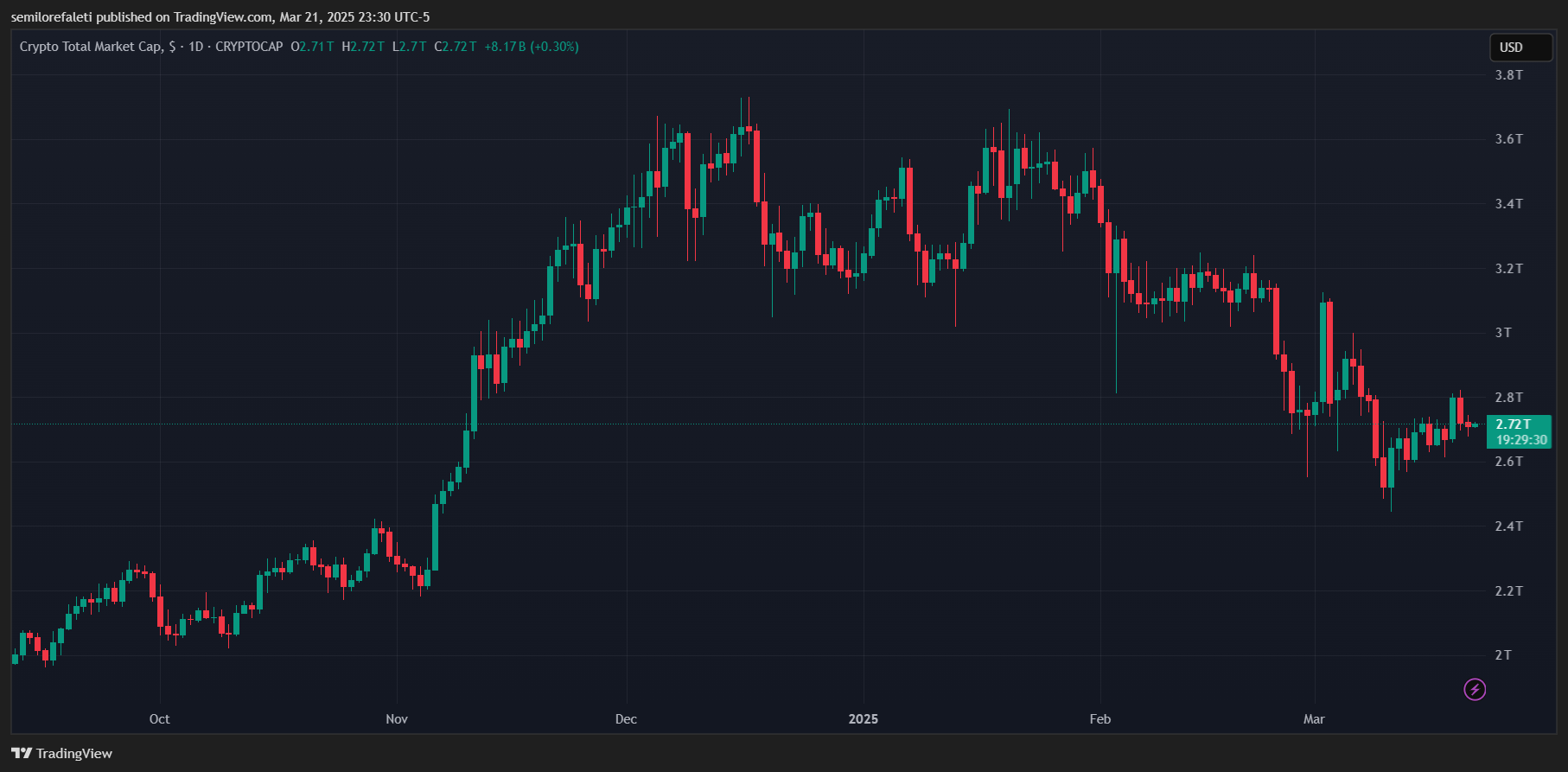
Task: Click the 3.8T price axis label
Action: (x=1509, y=75)
